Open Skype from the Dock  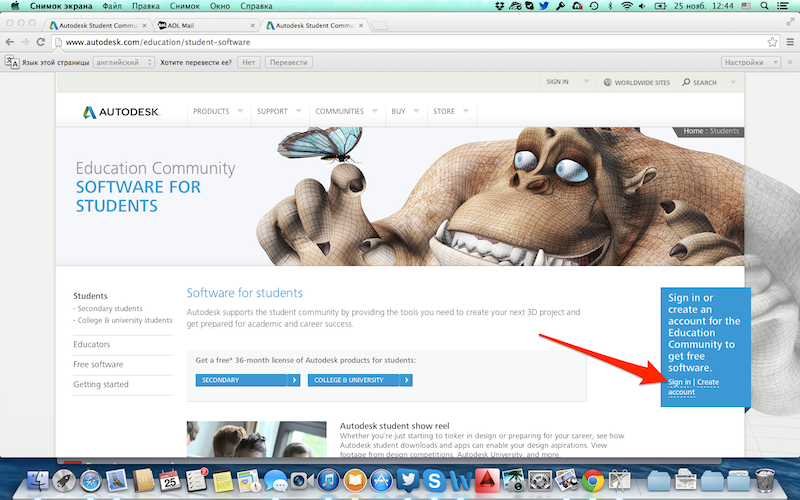pyautogui.click(x=432, y=480)
